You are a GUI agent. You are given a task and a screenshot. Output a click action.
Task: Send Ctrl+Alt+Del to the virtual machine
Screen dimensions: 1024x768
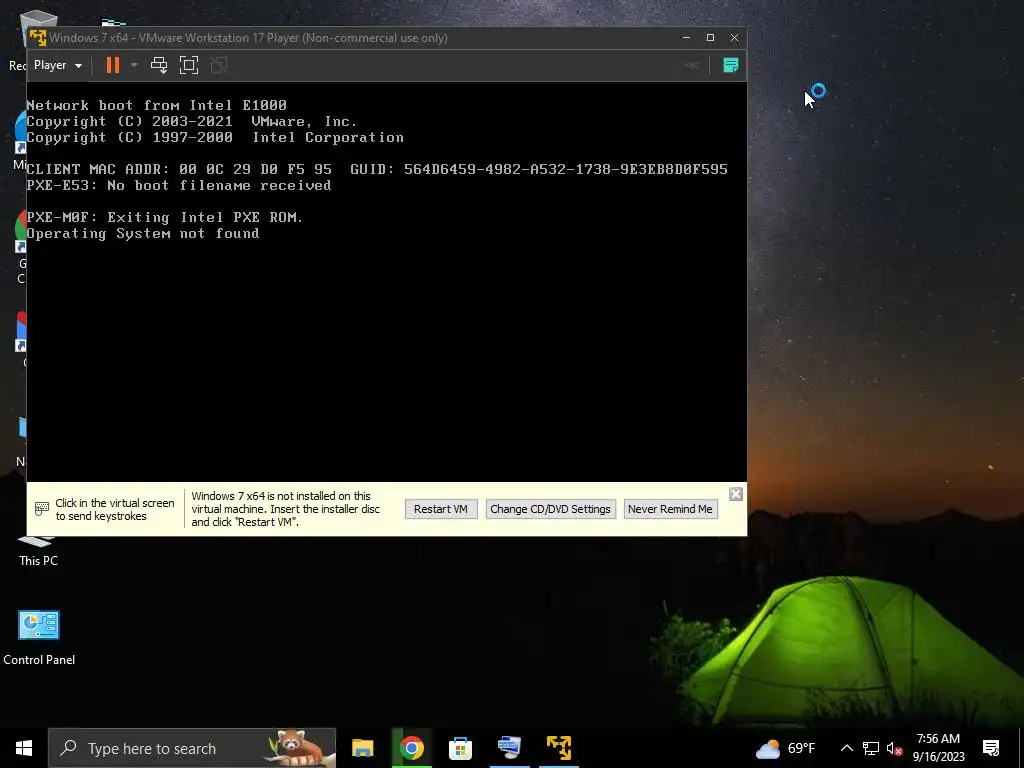coord(159,65)
